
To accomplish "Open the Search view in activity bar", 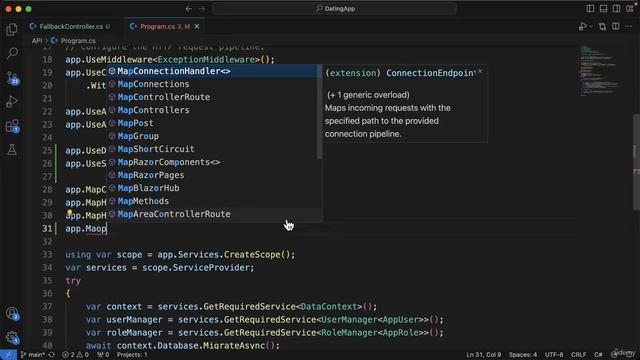I will pos(12,53).
